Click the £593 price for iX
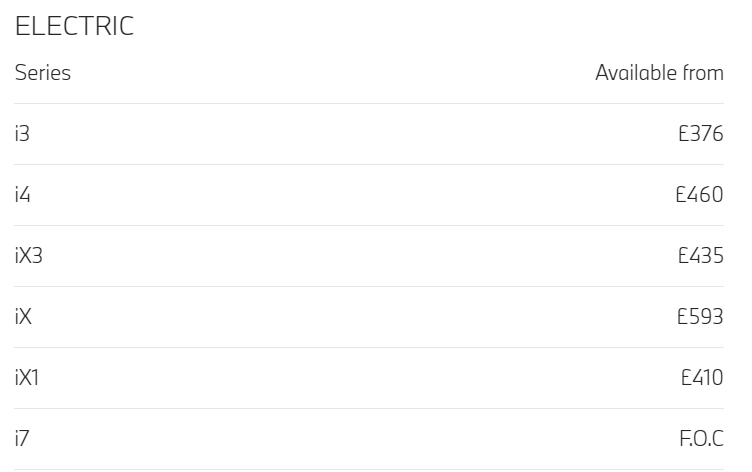752x472 pixels. (700, 317)
